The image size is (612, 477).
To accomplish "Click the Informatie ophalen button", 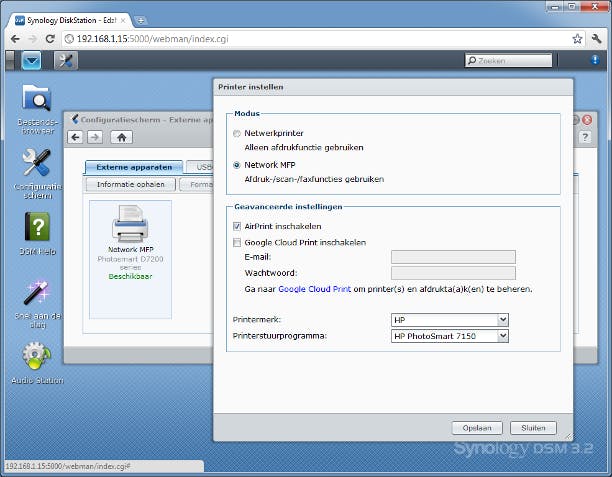I will click(130, 184).
